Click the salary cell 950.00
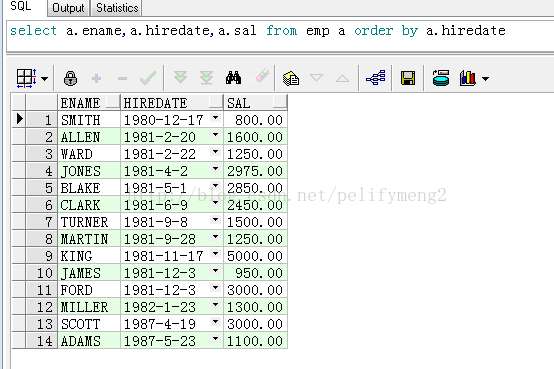Viewport: 554px width, 369px height. pyautogui.click(x=256, y=273)
